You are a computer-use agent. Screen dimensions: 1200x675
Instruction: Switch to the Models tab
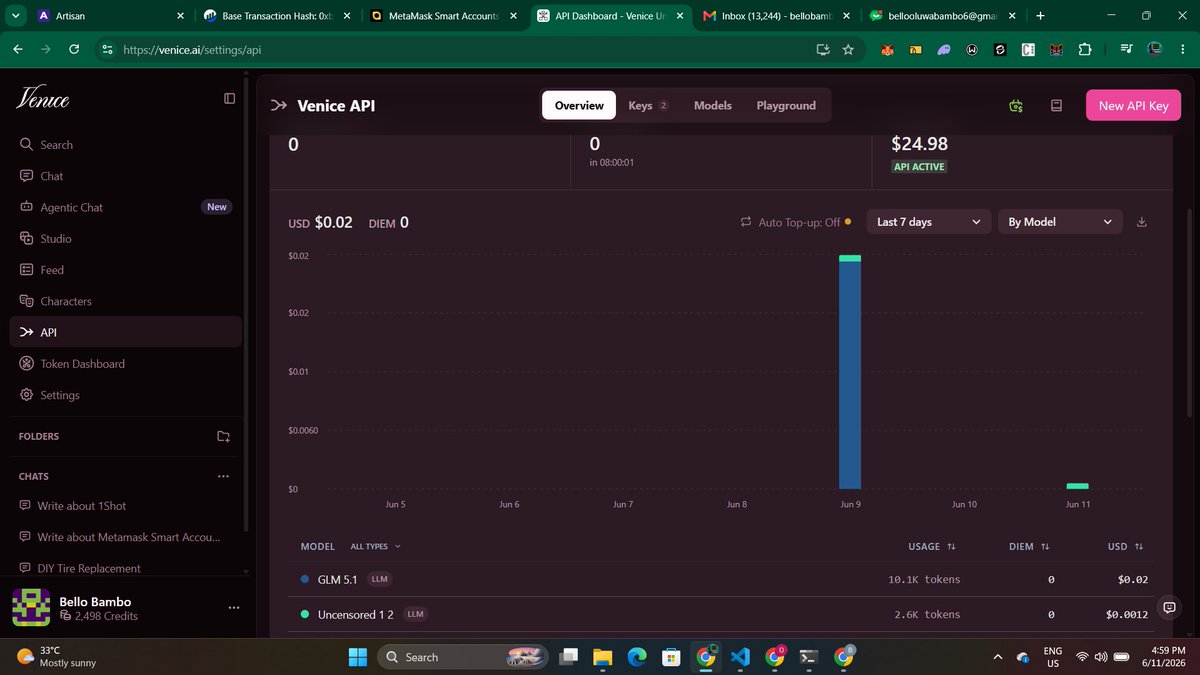tap(713, 105)
